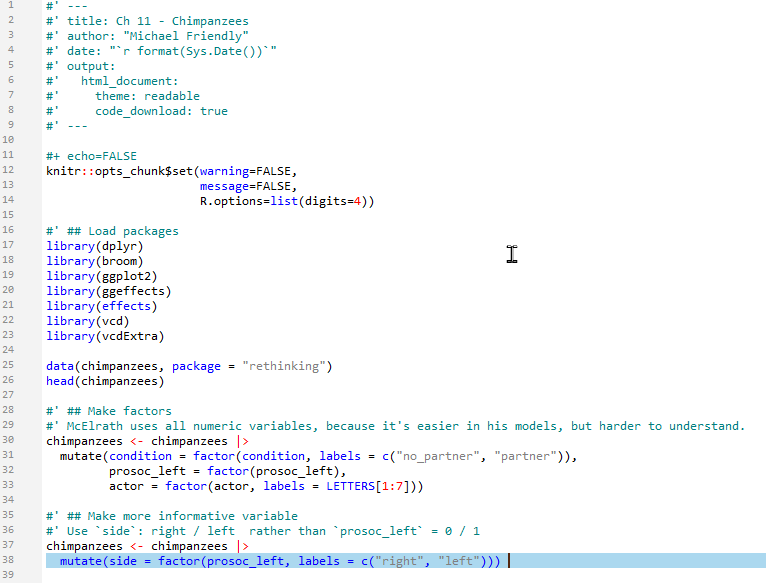Click the mutate(condition = factor(...)) line
The height and width of the screenshot is (583, 766).
[319, 456]
